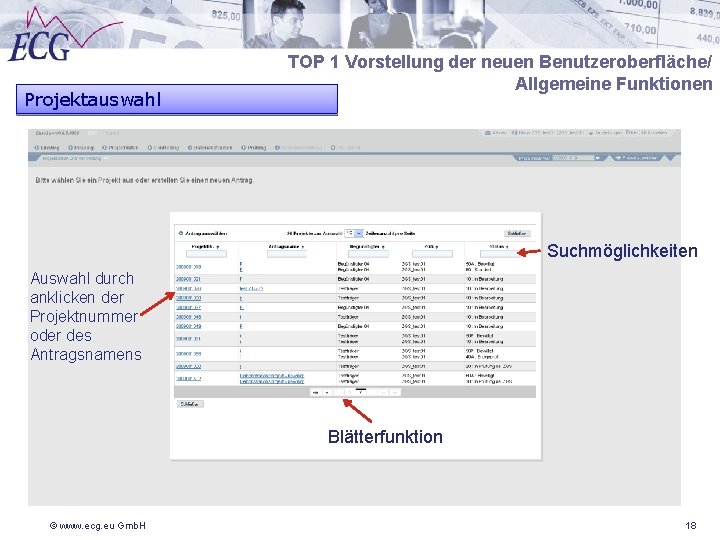The image size is (720, 540).
Task: Go to the first page in the pager
Action: 315,393
